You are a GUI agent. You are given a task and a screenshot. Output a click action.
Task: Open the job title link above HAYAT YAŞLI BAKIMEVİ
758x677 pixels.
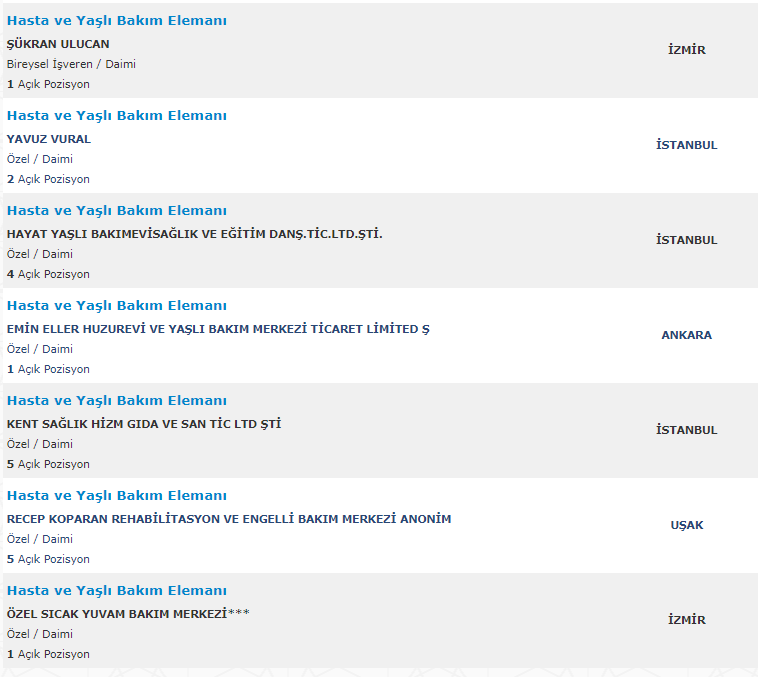(116, 211)
